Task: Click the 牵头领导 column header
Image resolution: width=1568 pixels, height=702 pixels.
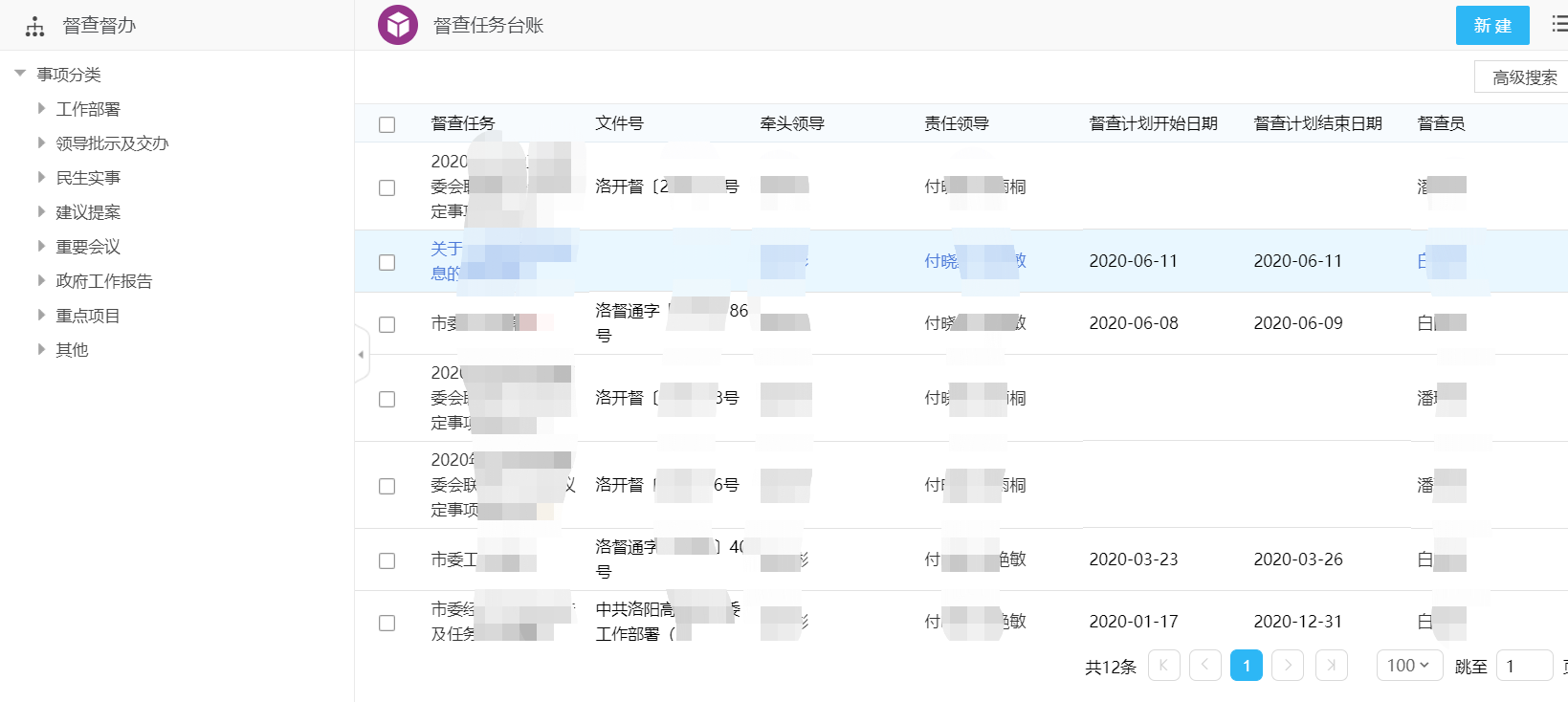Action: [x=792, y=123]
